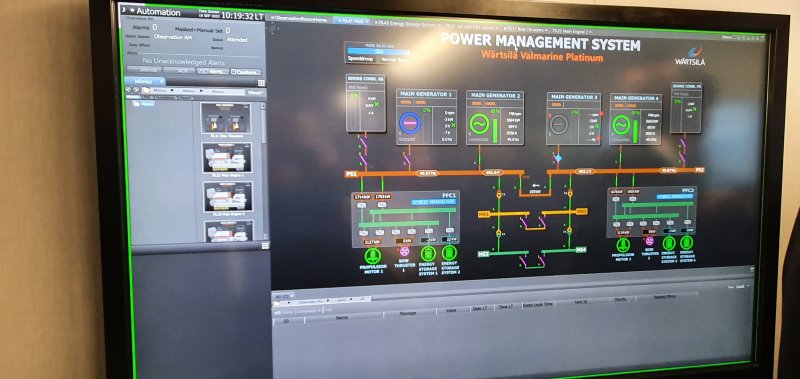Click the Main Generator 1 stopped symbol
The height and width of the screenshot is (379, 800).
click(x=410, y=123)
